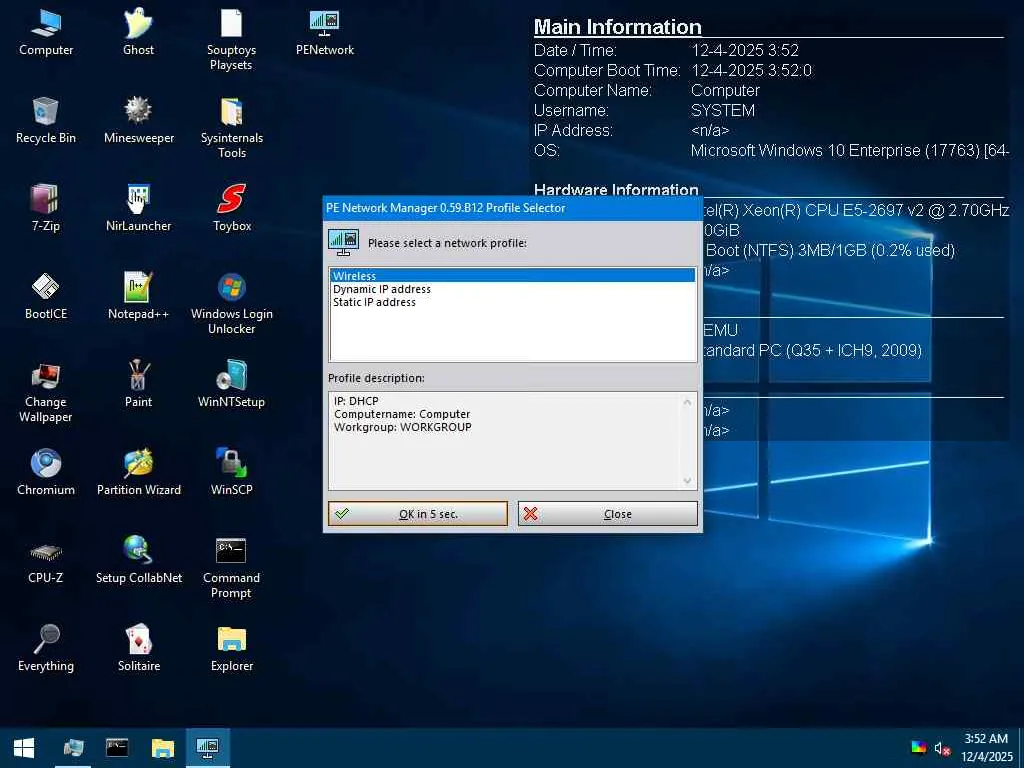
Task: Choose the Static IP address profile
Action: 513,302
